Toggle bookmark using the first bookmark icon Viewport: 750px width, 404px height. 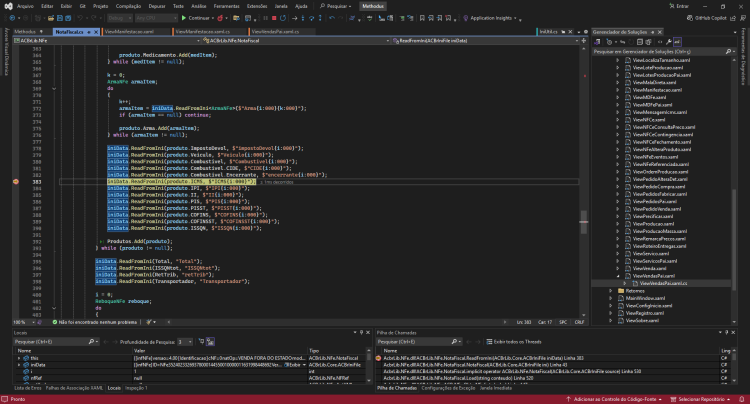pyautogui.click(x=422, y=18)
